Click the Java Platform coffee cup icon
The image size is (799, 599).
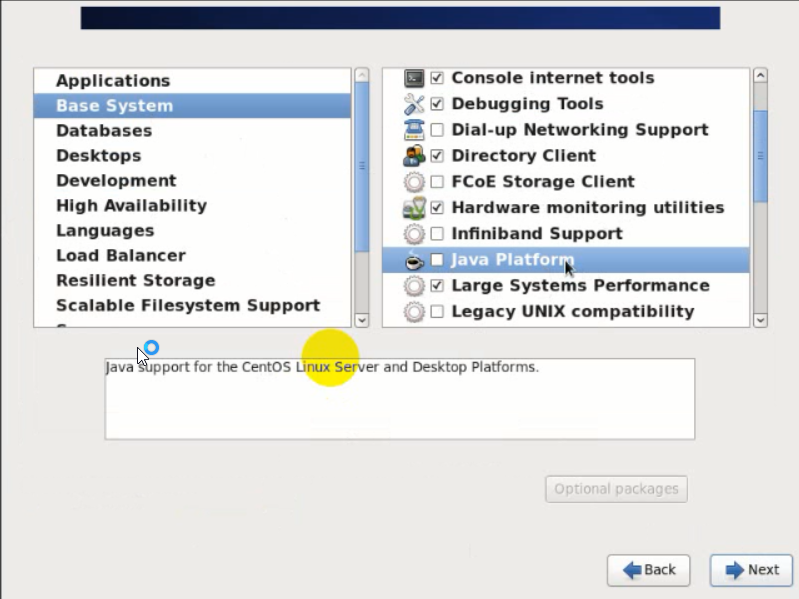click(x=414, y=260)
